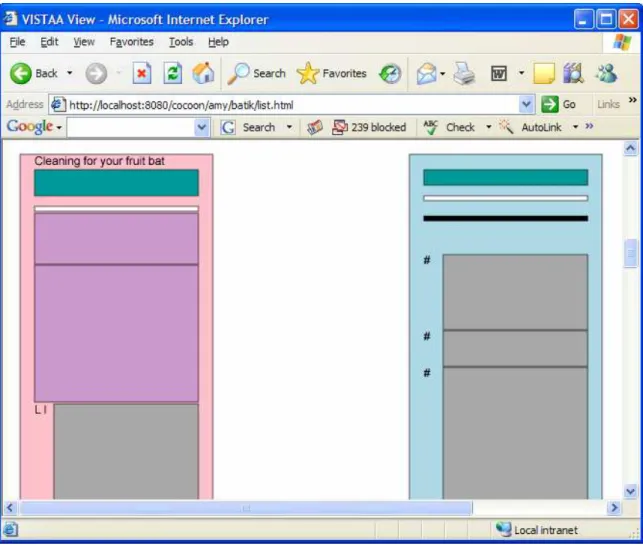643x546 pixels.
Task: Click the Local intranet status text
Action: click(546, 530)
